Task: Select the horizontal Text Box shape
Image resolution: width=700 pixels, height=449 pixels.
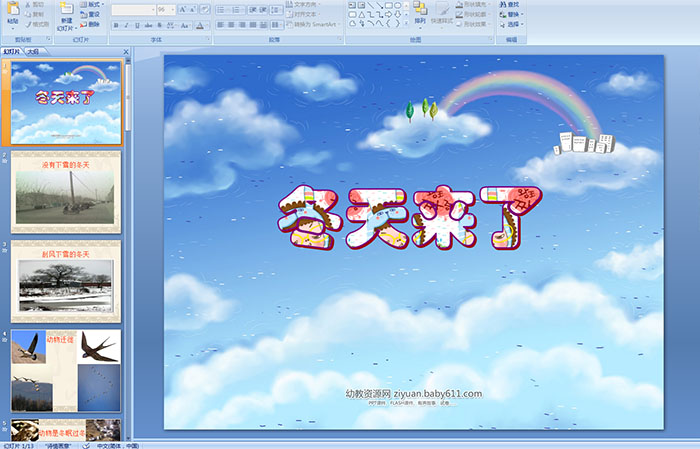Action: point(352,5)
